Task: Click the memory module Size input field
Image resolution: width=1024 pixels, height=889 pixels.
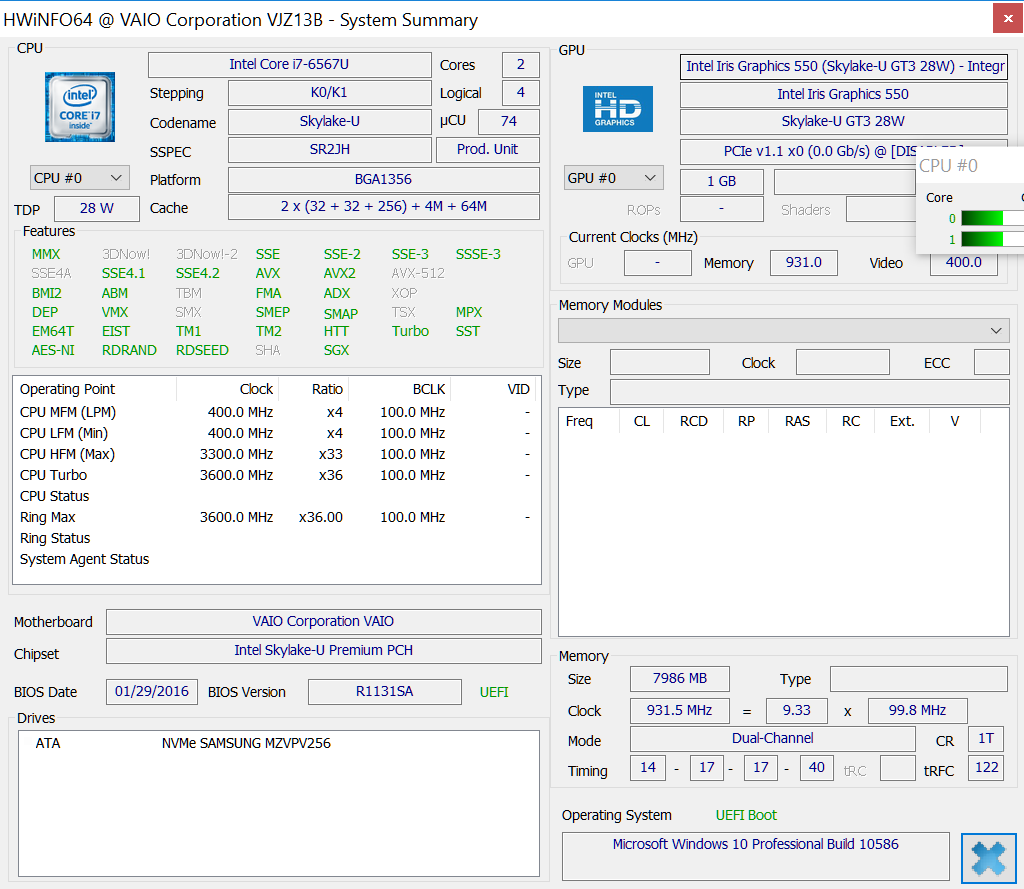Action: [660, 362]
